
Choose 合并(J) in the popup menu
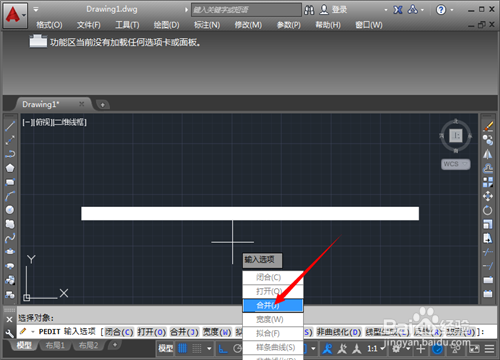273,305
